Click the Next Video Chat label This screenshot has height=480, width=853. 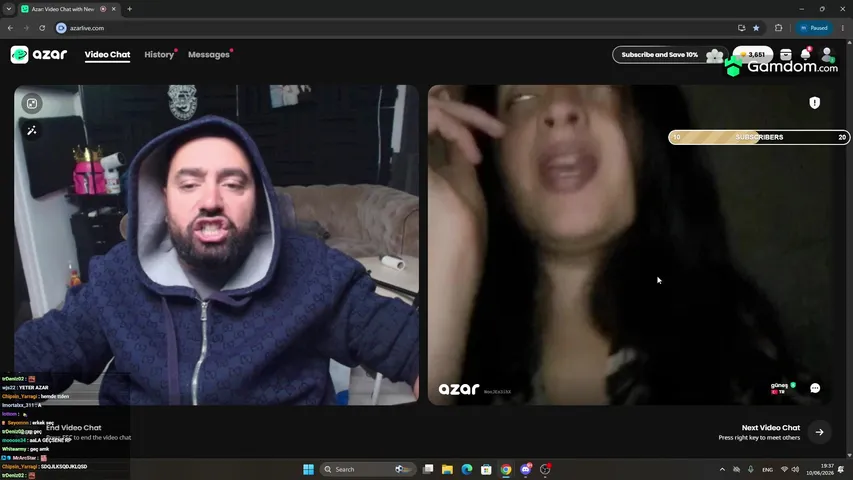[771, 428]
